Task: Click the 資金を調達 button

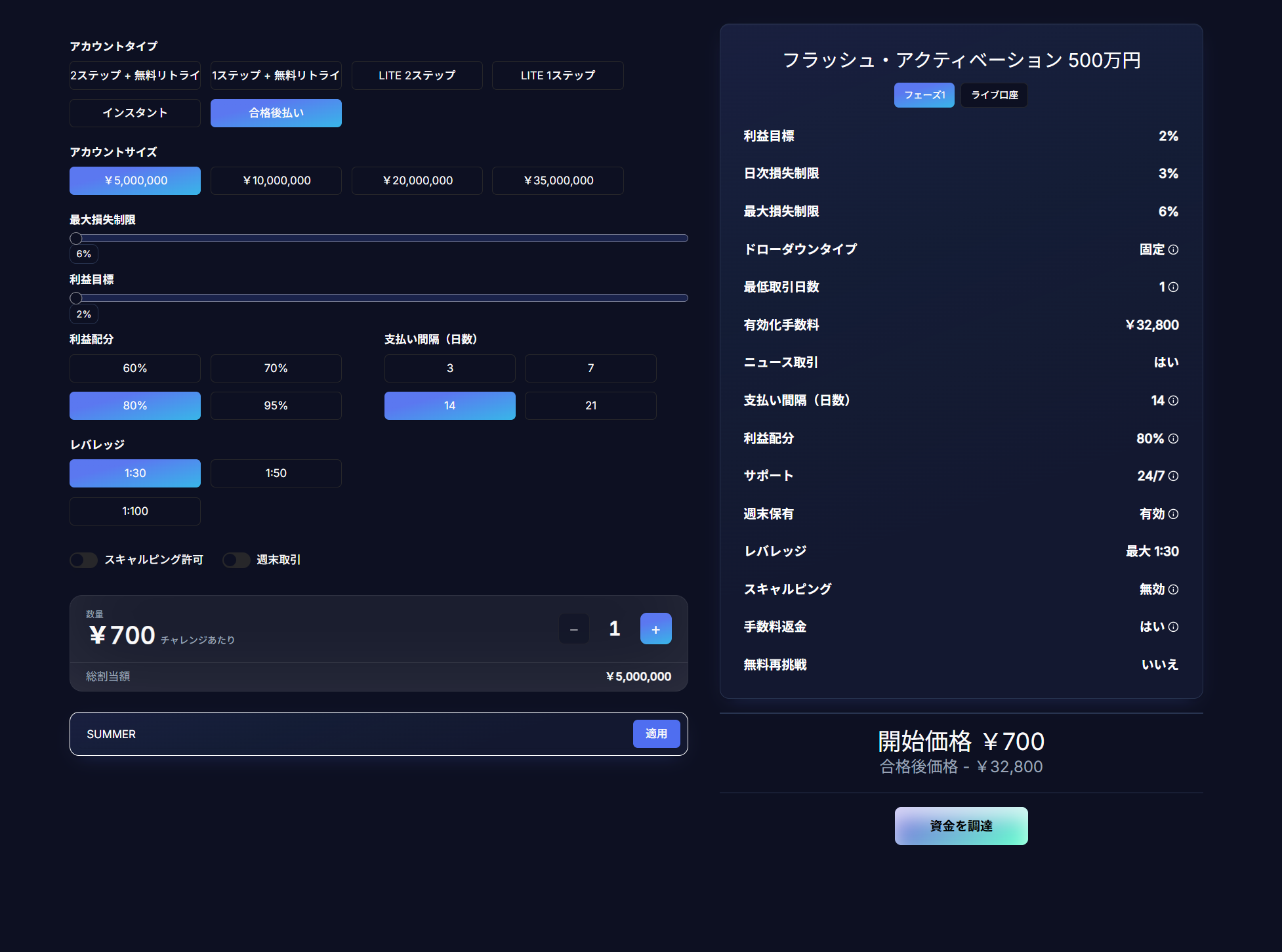Action: 961,825
